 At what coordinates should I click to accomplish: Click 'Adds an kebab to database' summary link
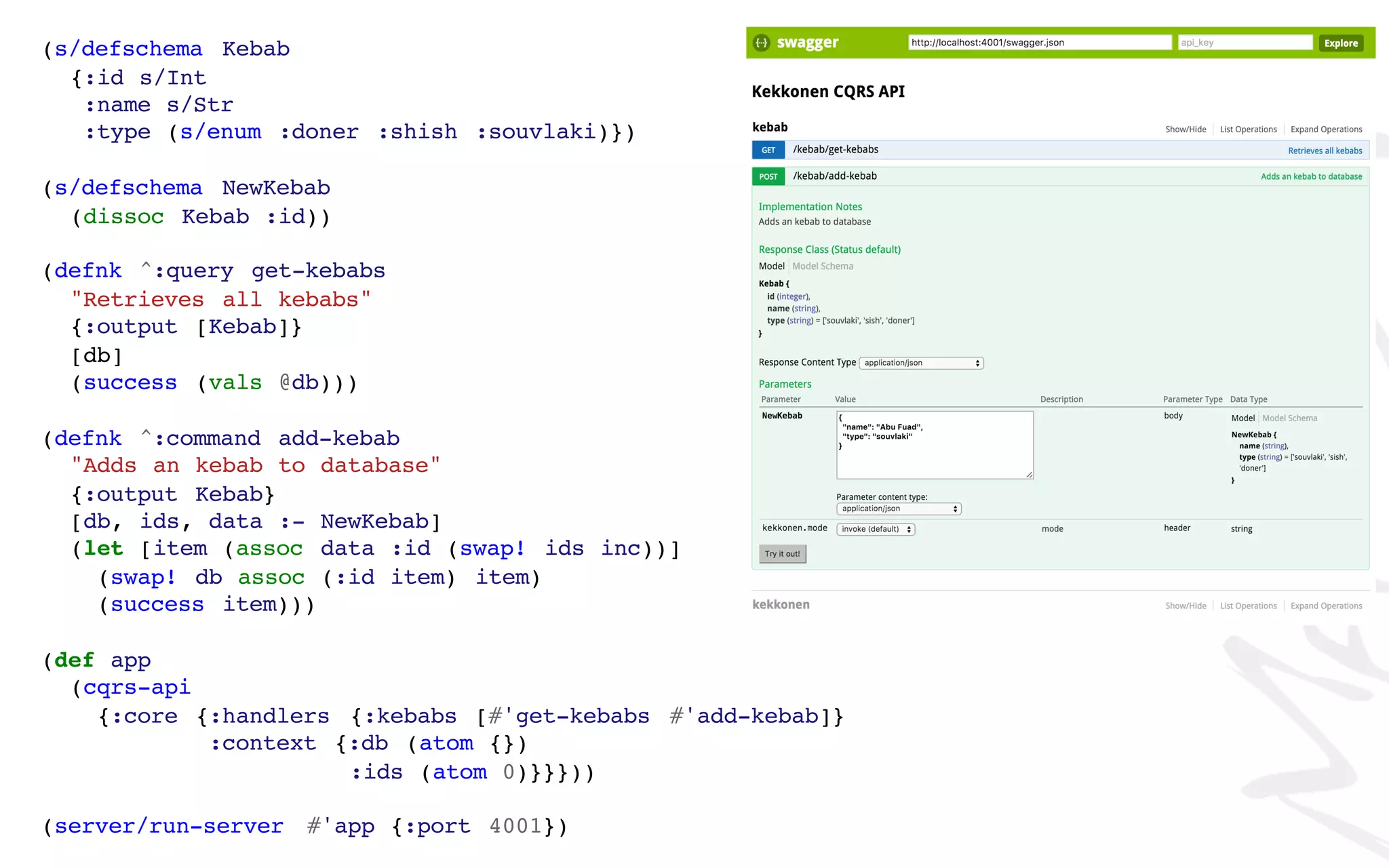[x=1311, y=176]
